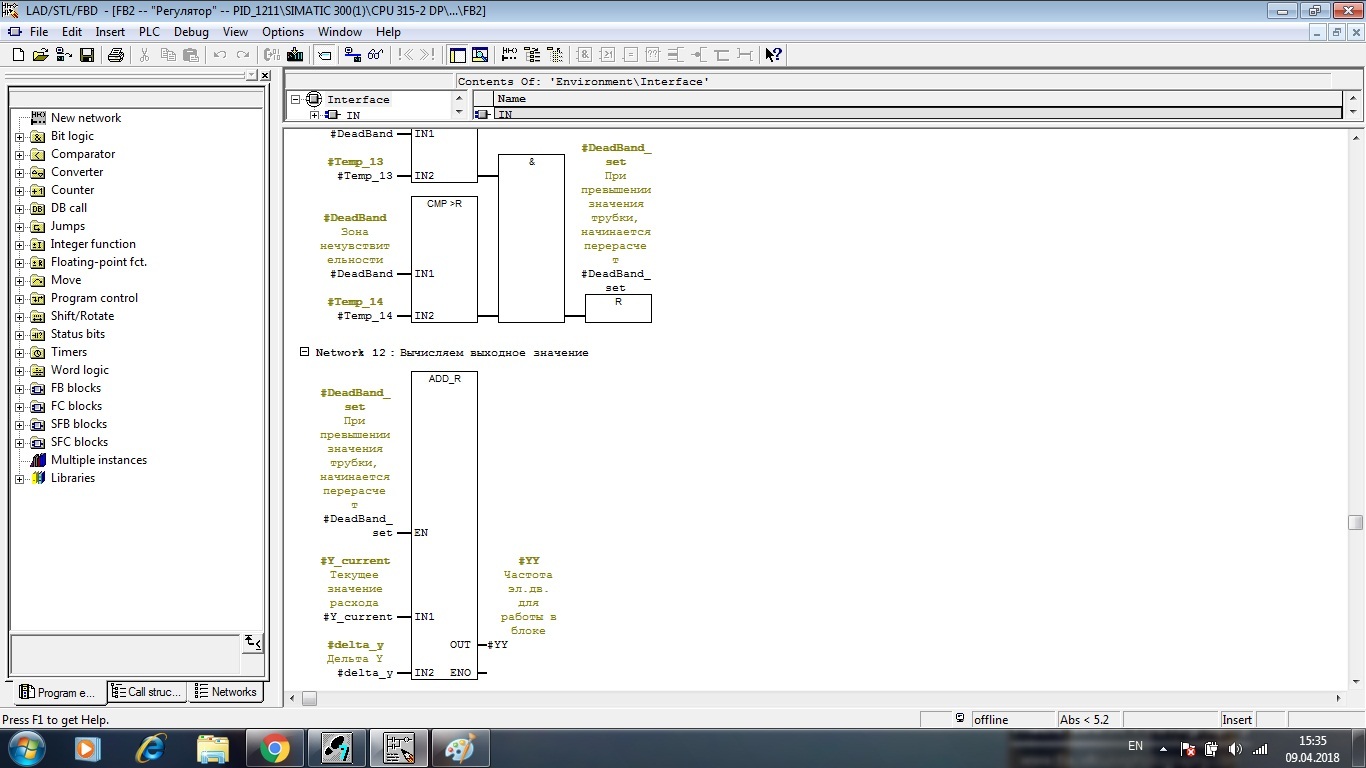Click the Binary Input toolbar icon
1366x768 pixels.
click(675, 55)
